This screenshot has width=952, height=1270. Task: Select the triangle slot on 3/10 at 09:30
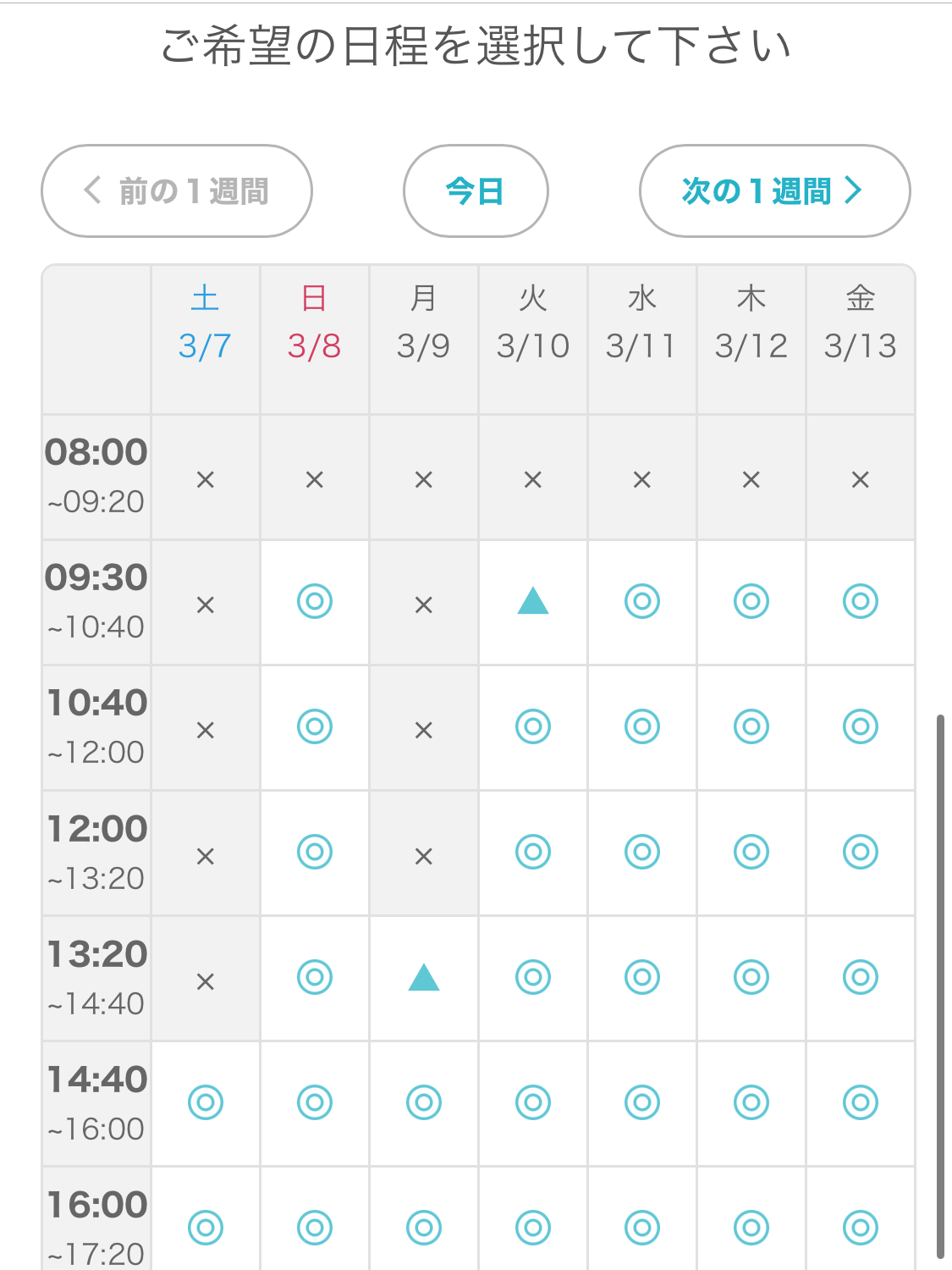click(533, 602)
